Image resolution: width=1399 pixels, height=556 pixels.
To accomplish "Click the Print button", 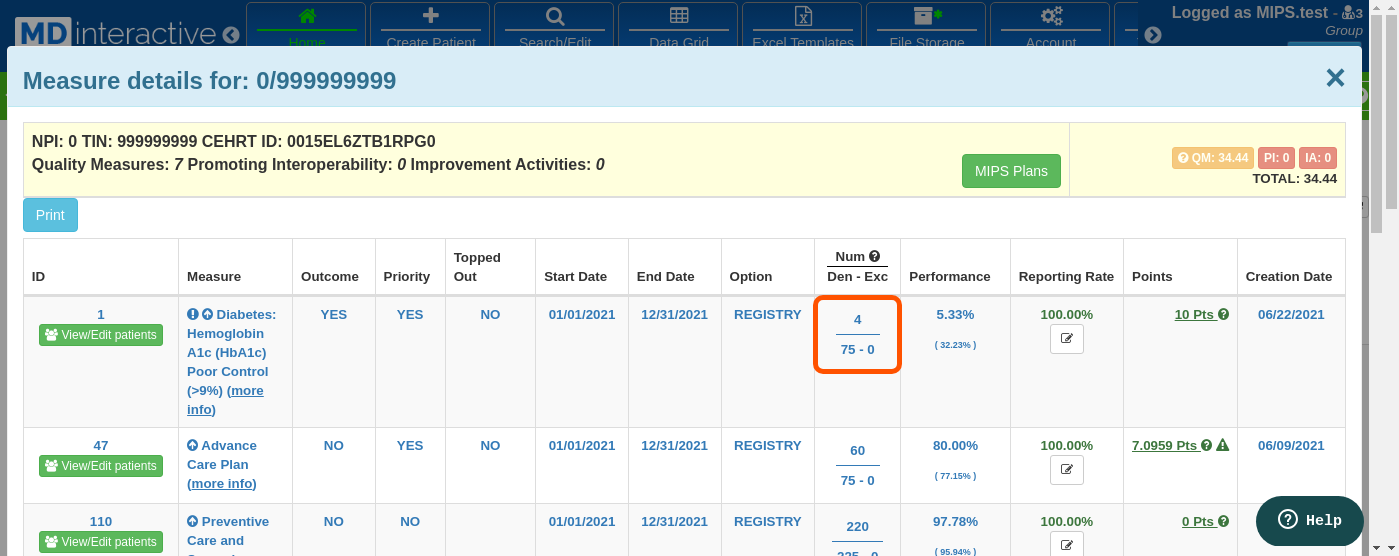I will pos(50,215).
